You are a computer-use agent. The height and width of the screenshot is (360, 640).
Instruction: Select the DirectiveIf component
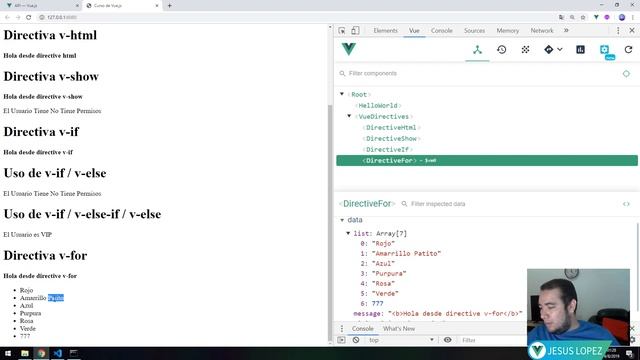387,149
